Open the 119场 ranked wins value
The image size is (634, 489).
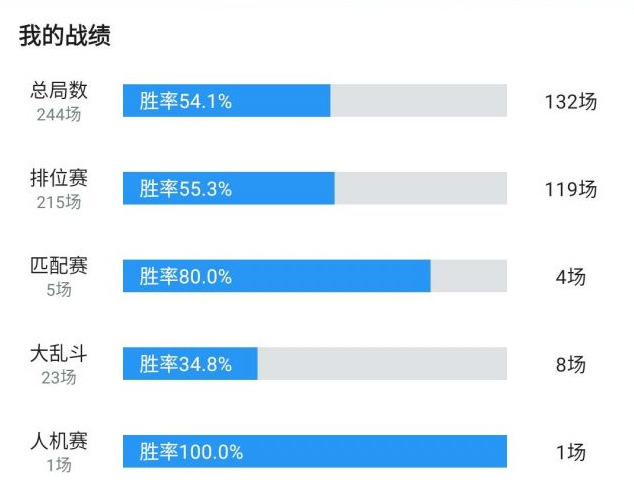point(571,189)
